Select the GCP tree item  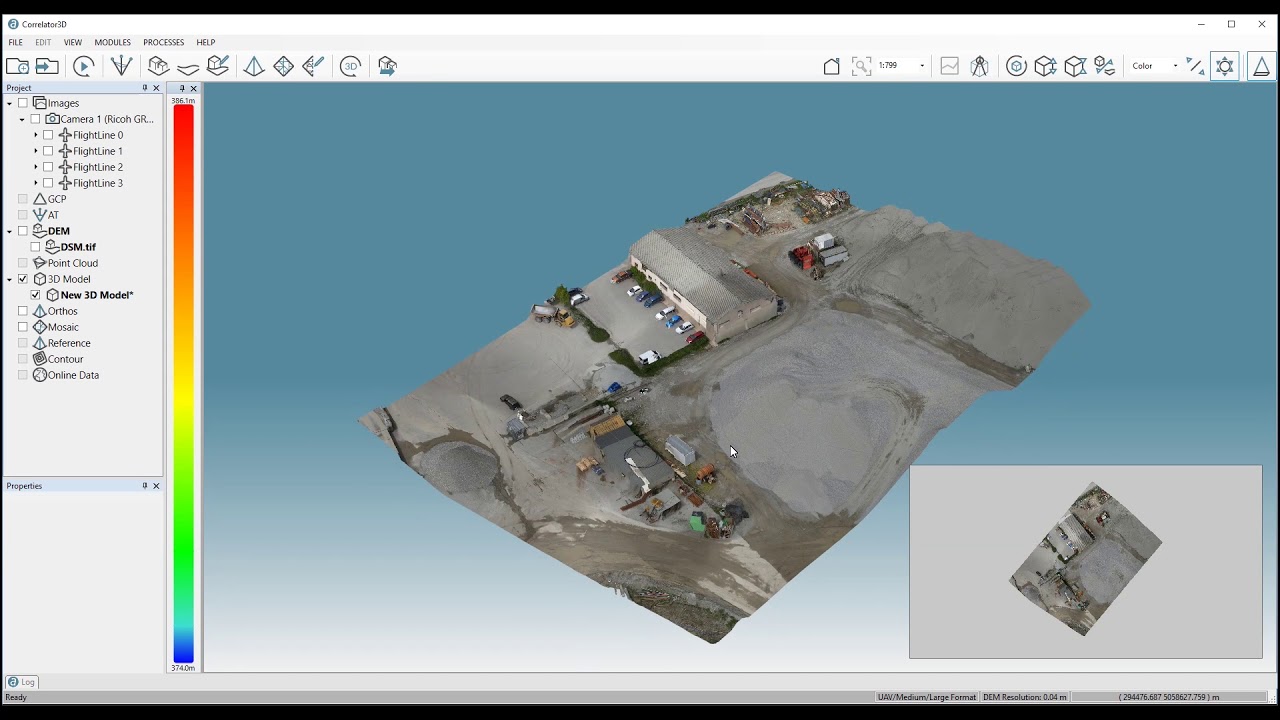[x=57, y=199]
